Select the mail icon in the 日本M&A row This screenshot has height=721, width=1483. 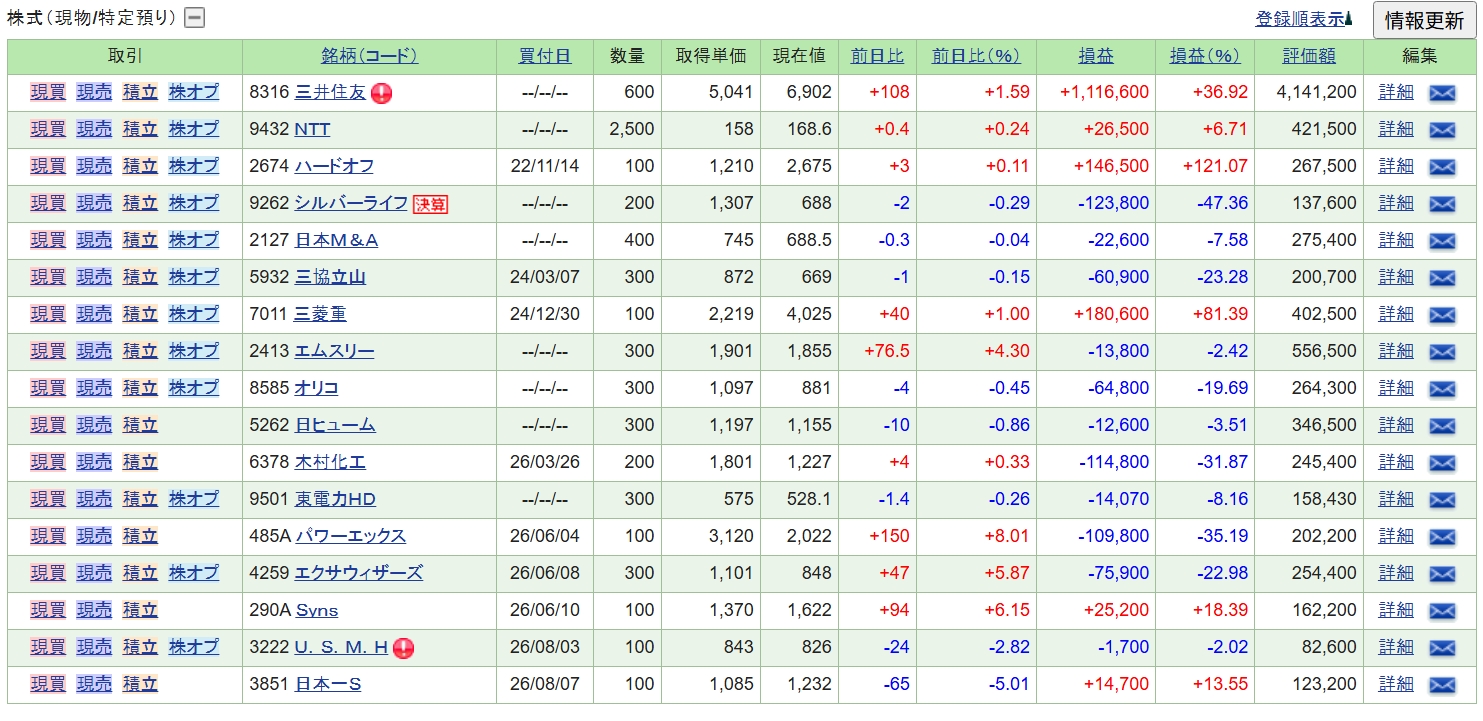pos(1441,241)
